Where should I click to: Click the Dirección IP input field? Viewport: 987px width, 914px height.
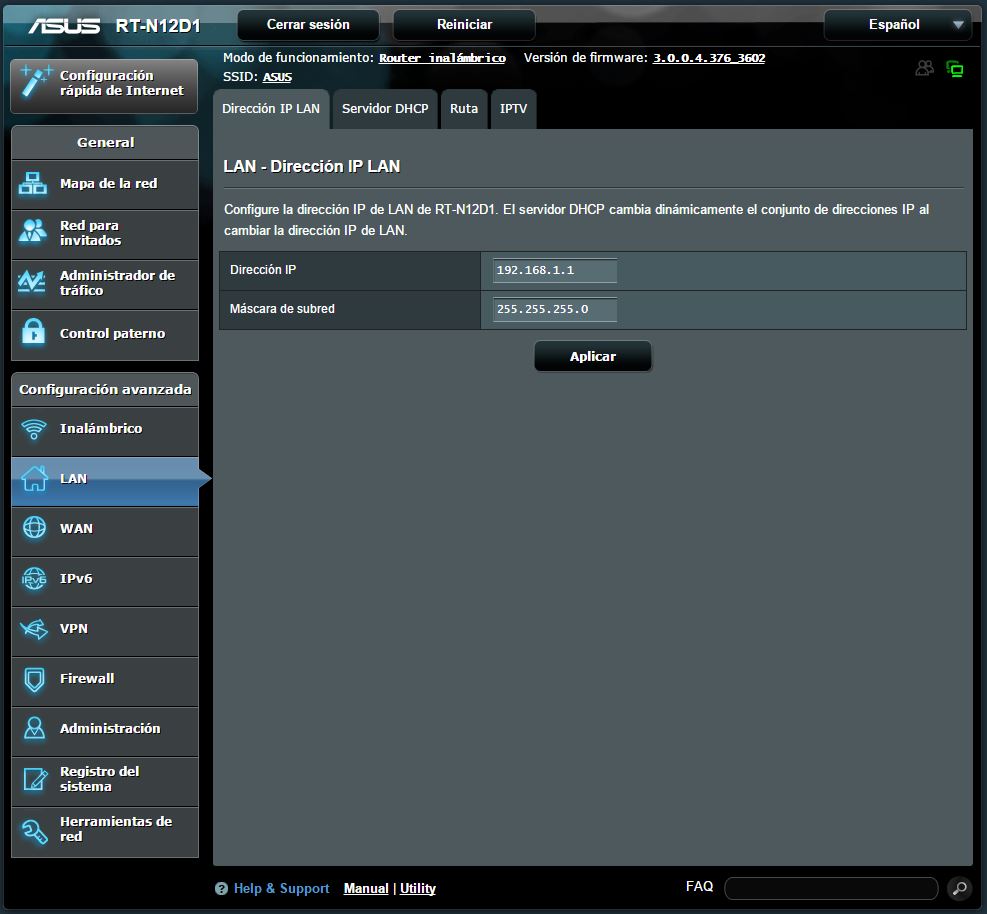[555, 271]
